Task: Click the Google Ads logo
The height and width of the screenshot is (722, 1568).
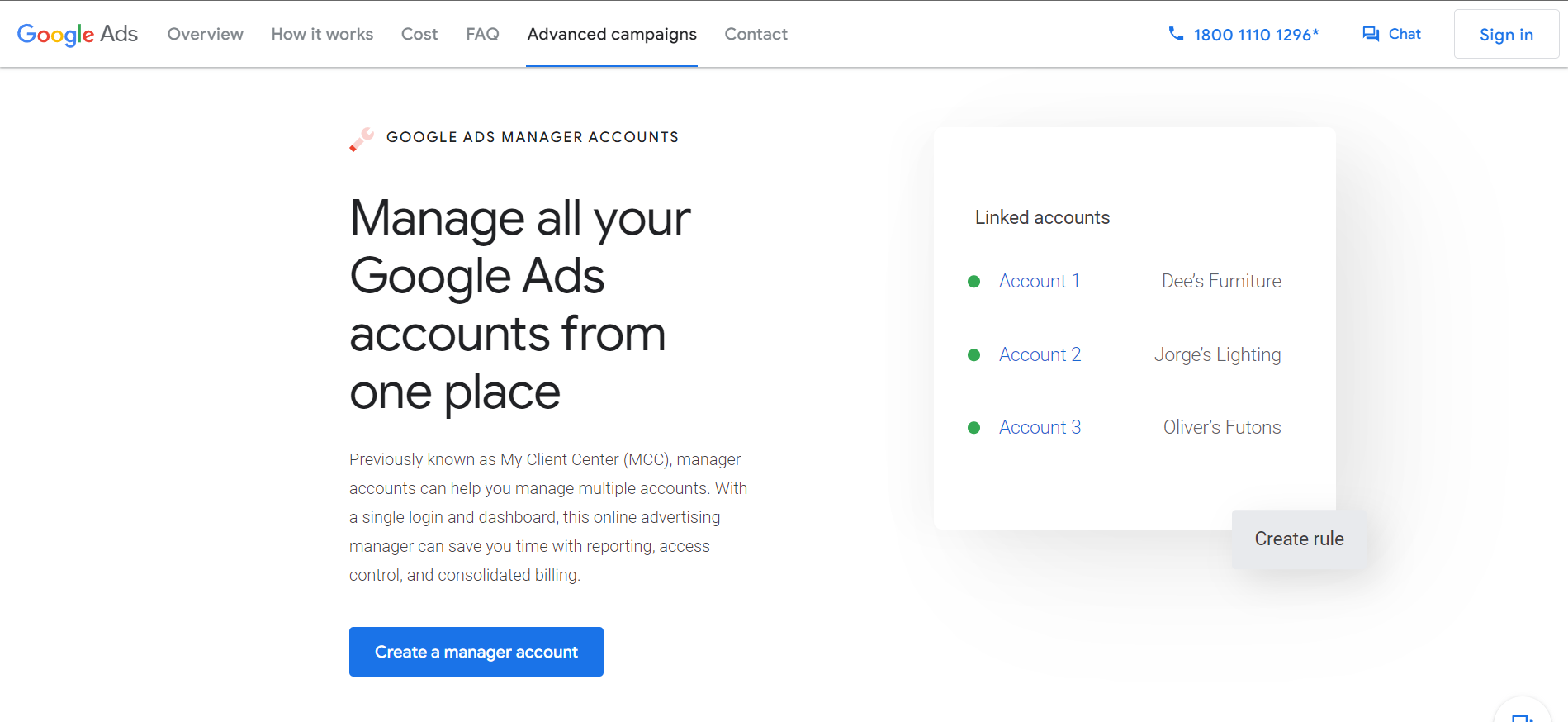Action: coord(78,34)
